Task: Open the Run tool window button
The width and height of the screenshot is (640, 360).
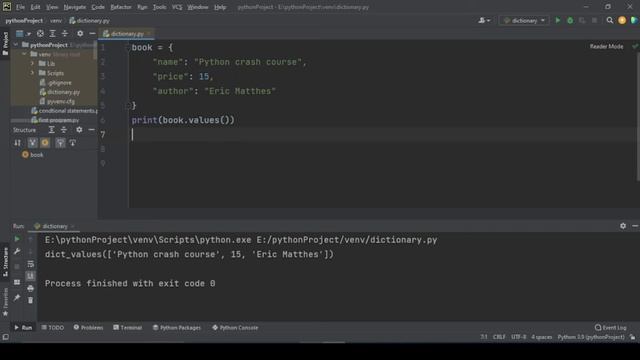Action: point(23,327)
